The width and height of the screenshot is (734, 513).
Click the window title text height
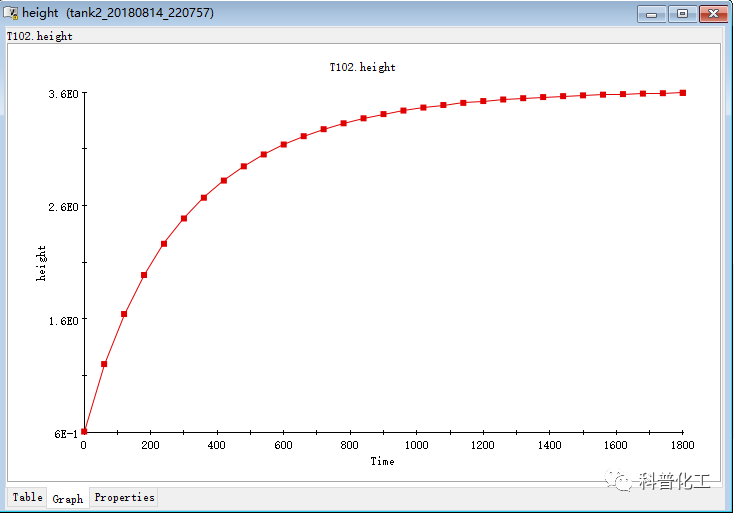click(x=40, y=14)
